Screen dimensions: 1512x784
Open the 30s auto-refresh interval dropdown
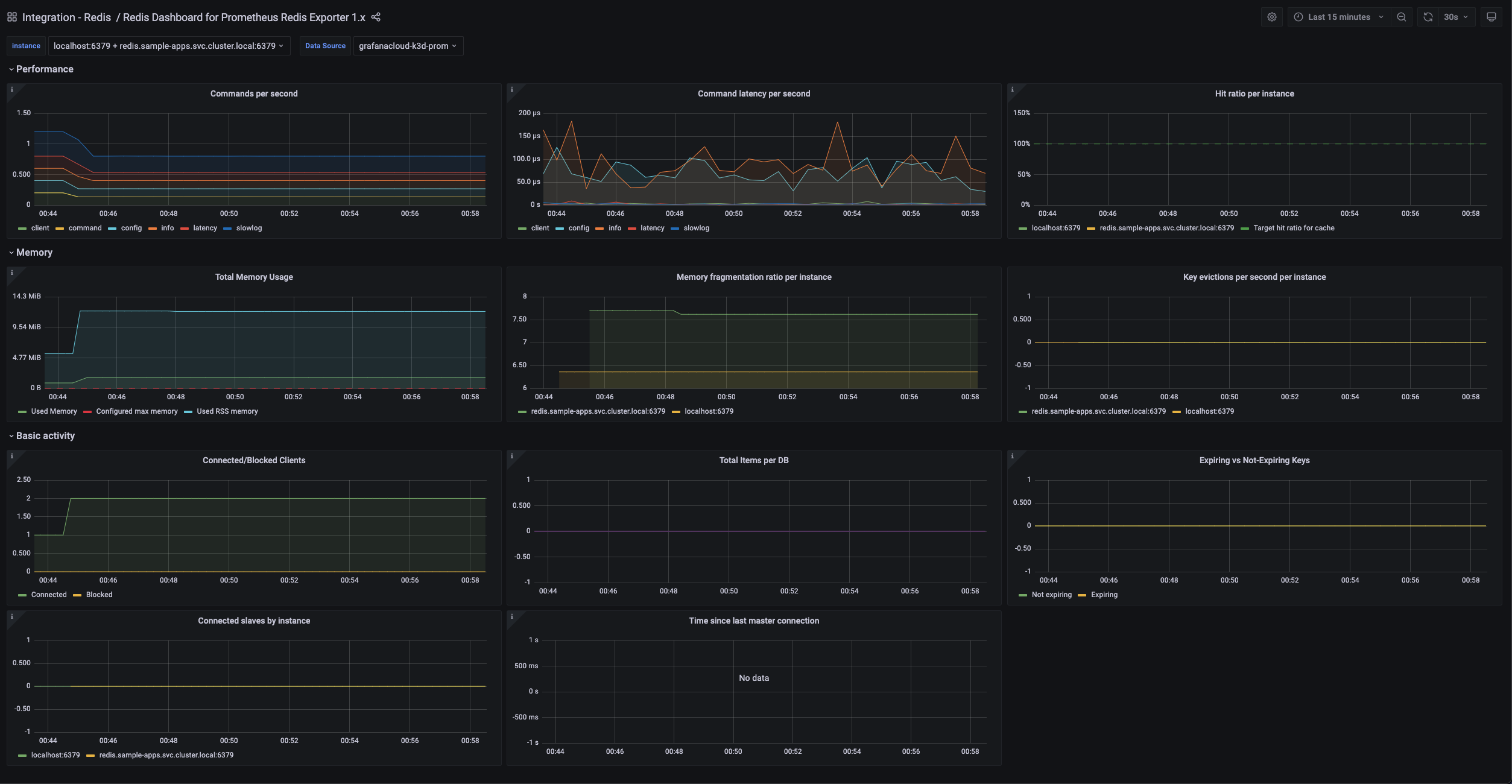pos(1454,16)
